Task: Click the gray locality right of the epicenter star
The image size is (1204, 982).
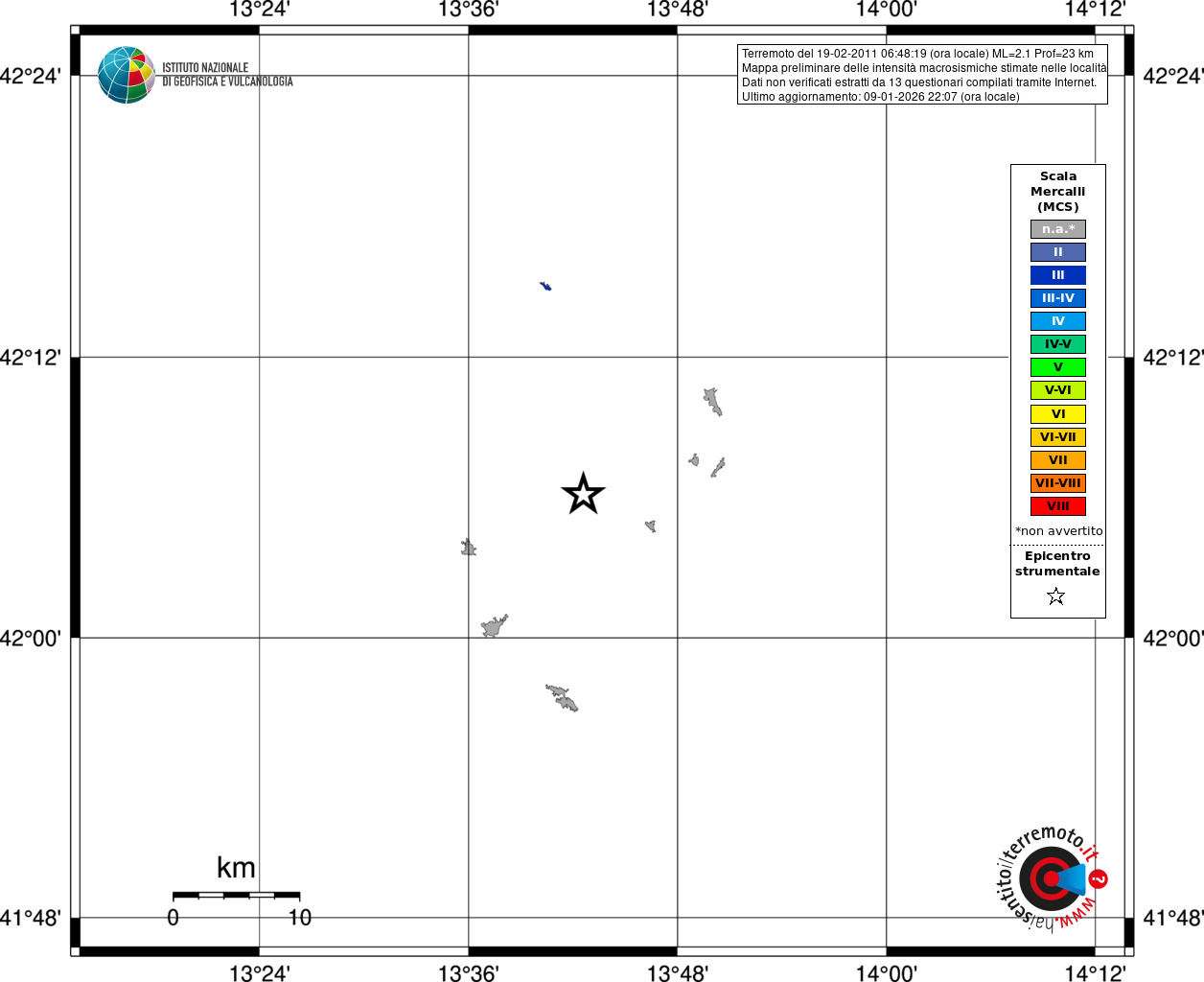Action: tap(651, 526)
